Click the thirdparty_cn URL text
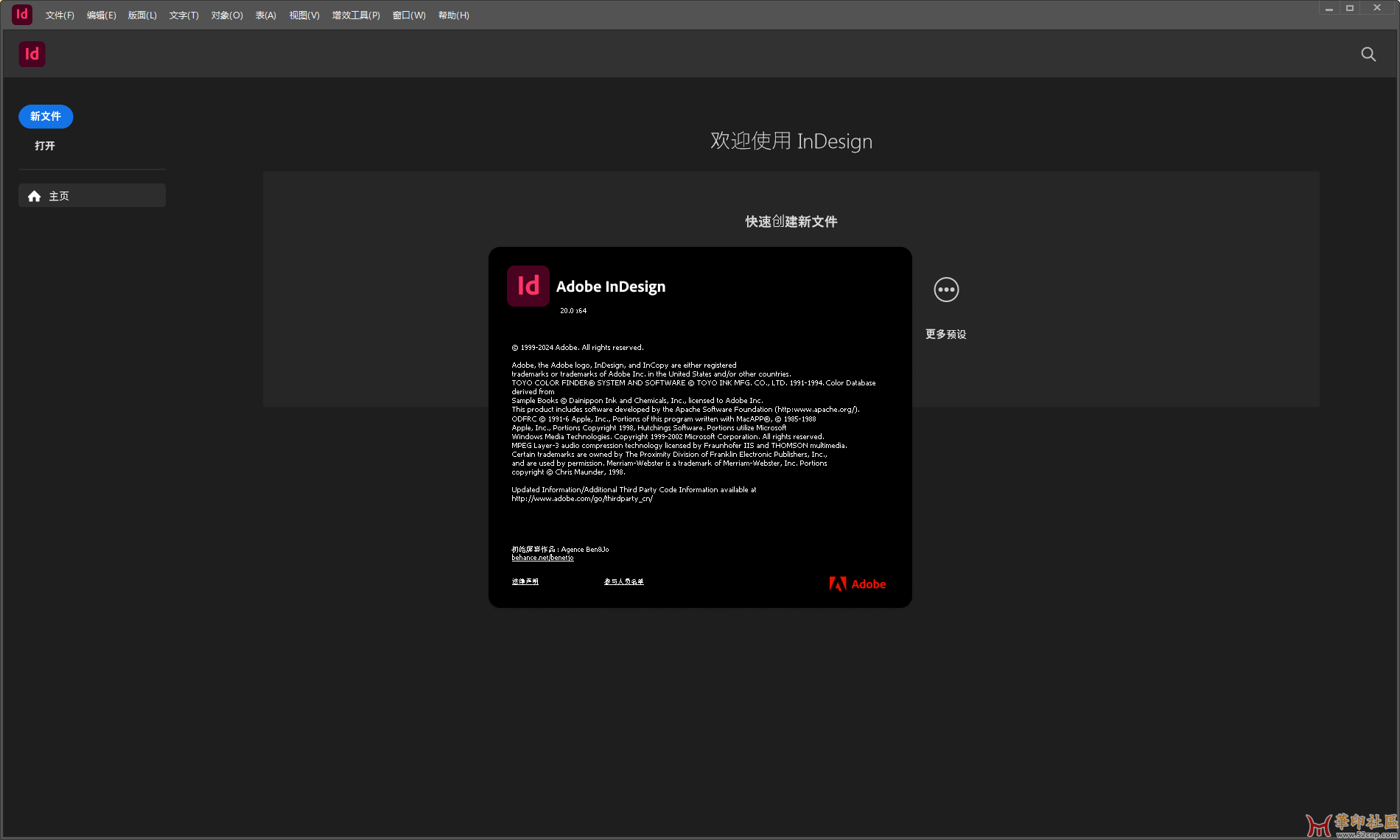The height and width of the screenshot is (840, 1400). point(582,499)
